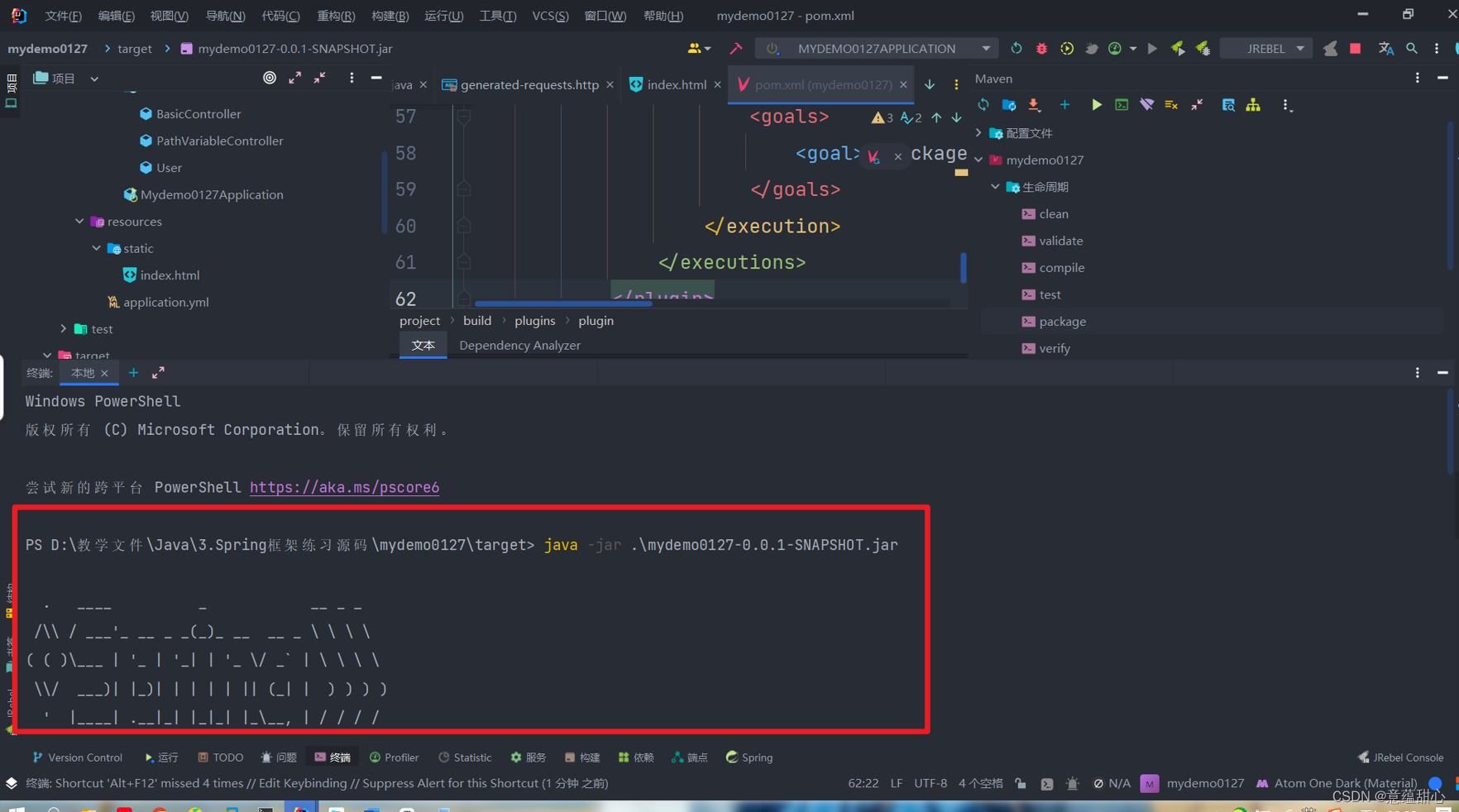Open MYDEMO0127APPLICATION run configuration dropdown

[x=878, y=49]
